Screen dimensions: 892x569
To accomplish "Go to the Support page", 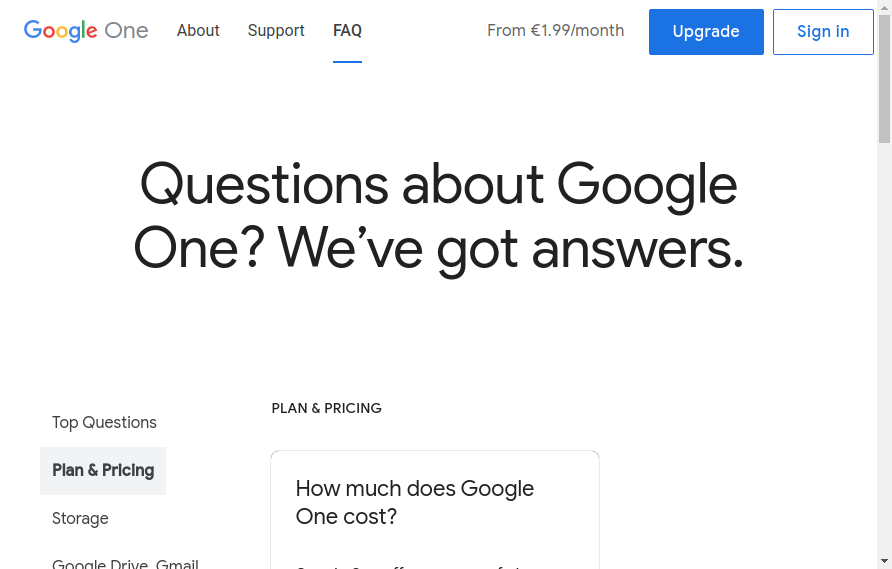I will [x=276, y=31].
